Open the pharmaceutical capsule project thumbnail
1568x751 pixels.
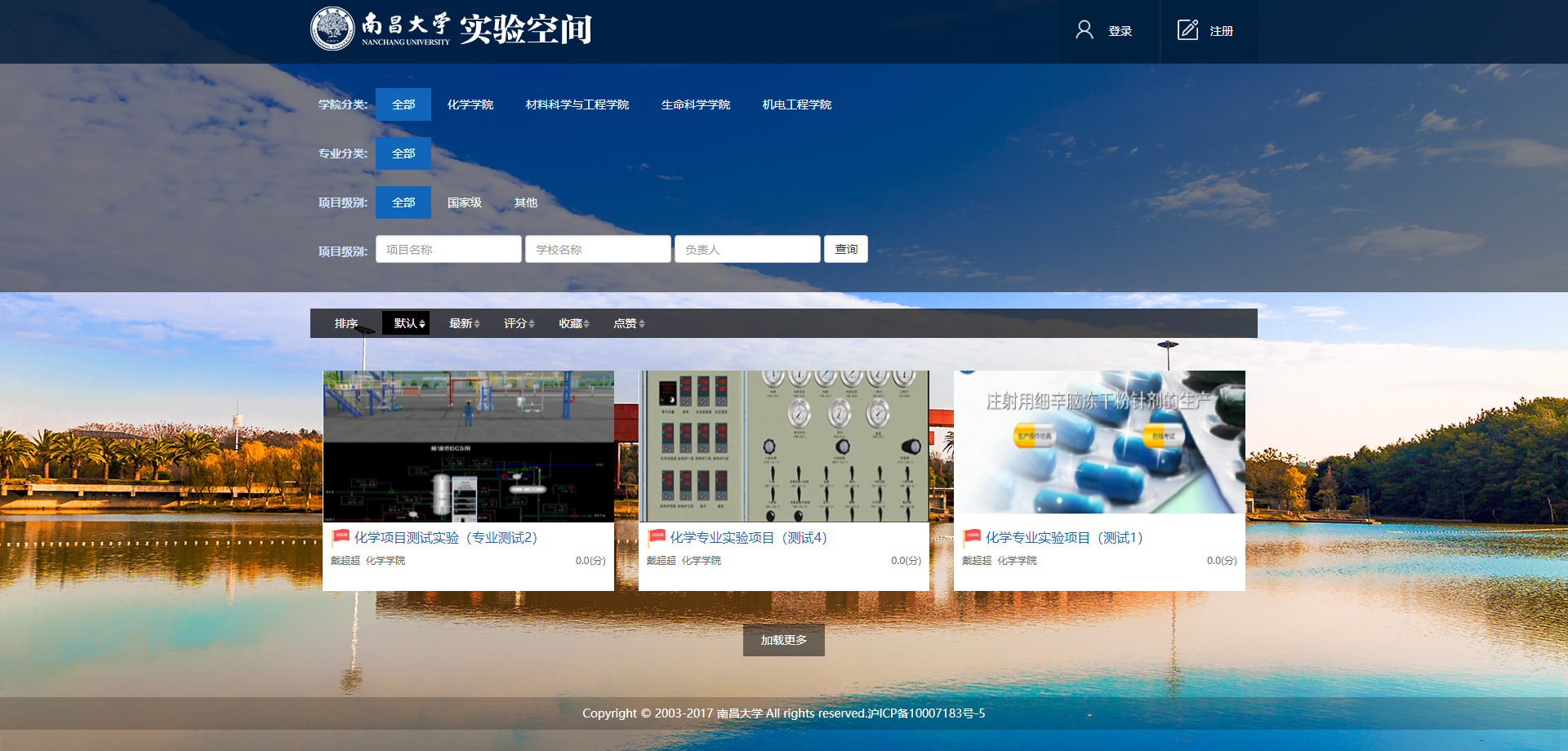[x=1099, y=442]
